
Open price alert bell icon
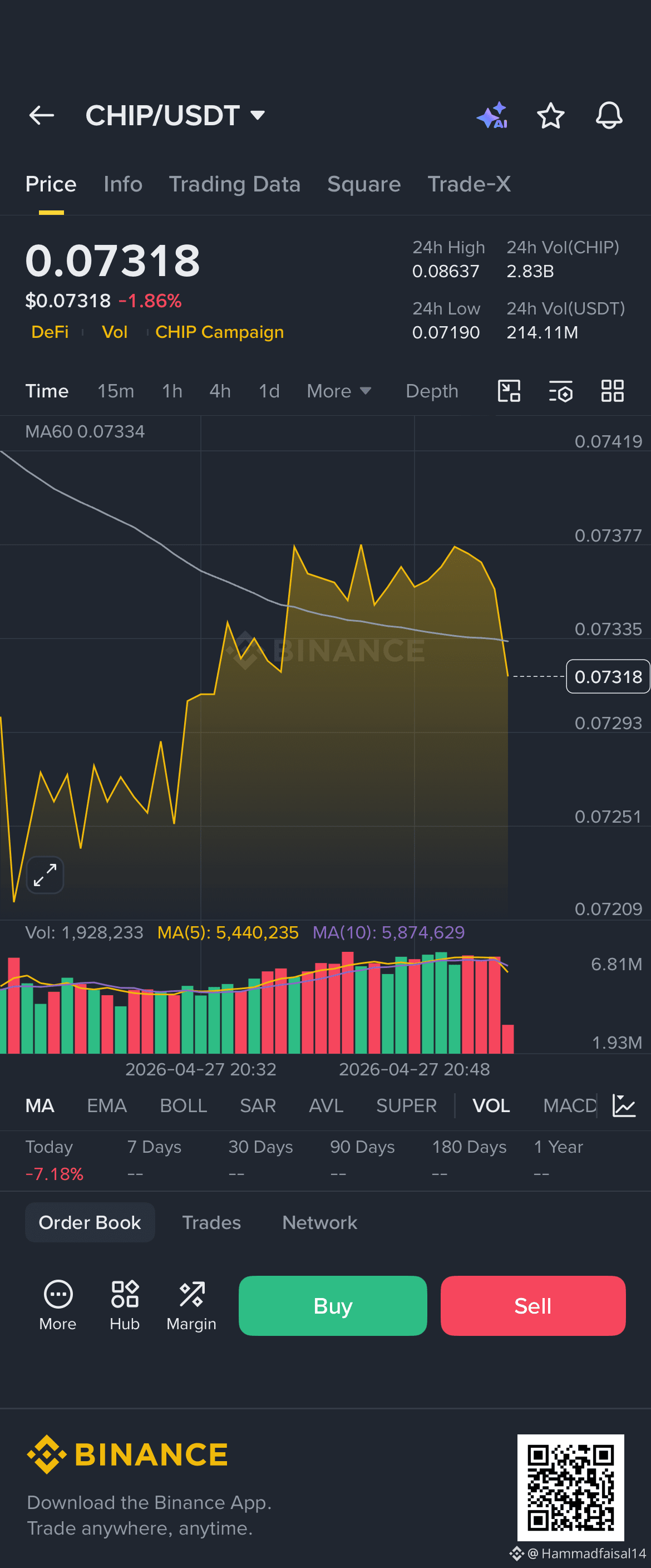(609, 115)
